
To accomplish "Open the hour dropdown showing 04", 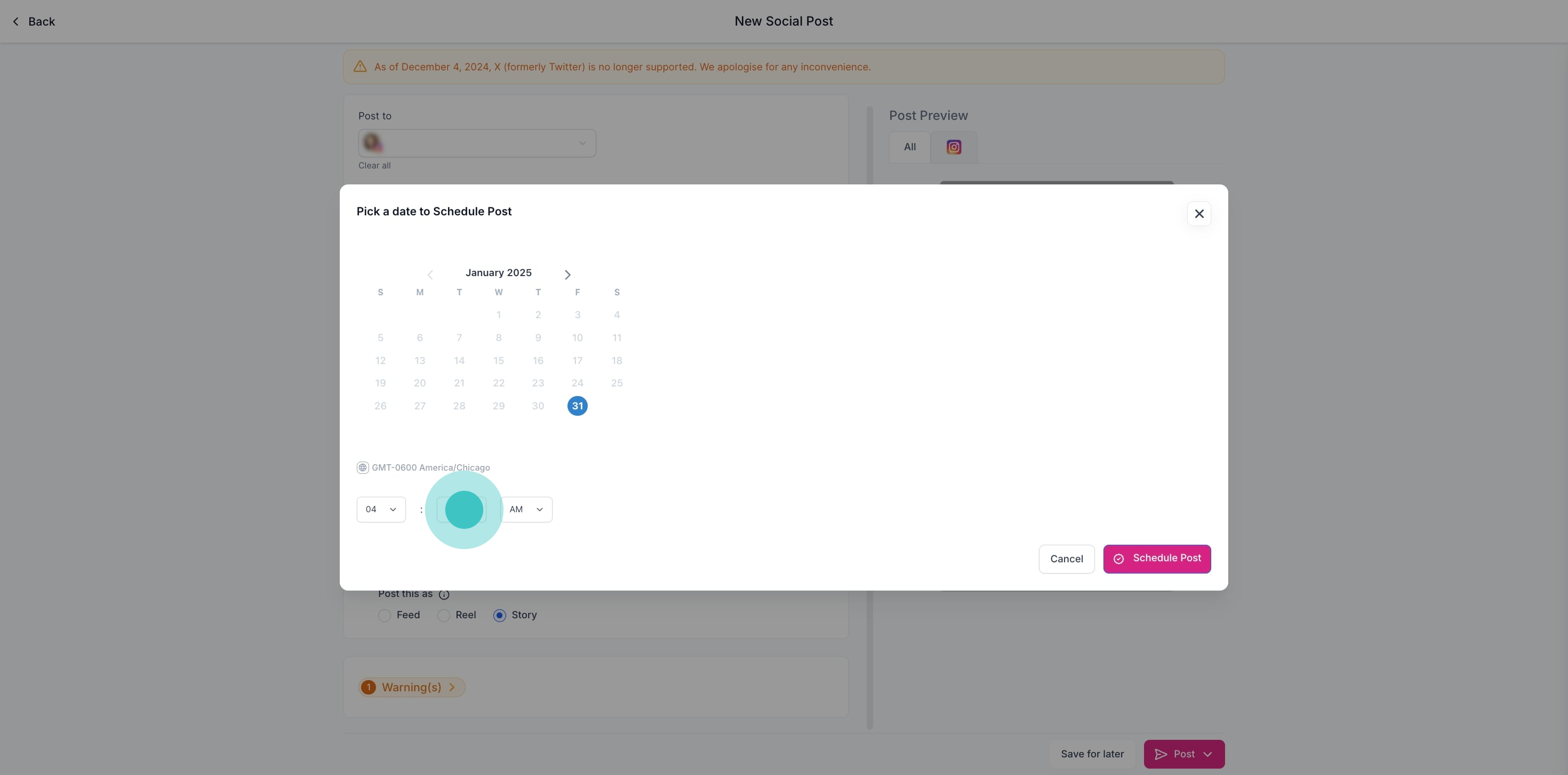I will coord(381,509).
